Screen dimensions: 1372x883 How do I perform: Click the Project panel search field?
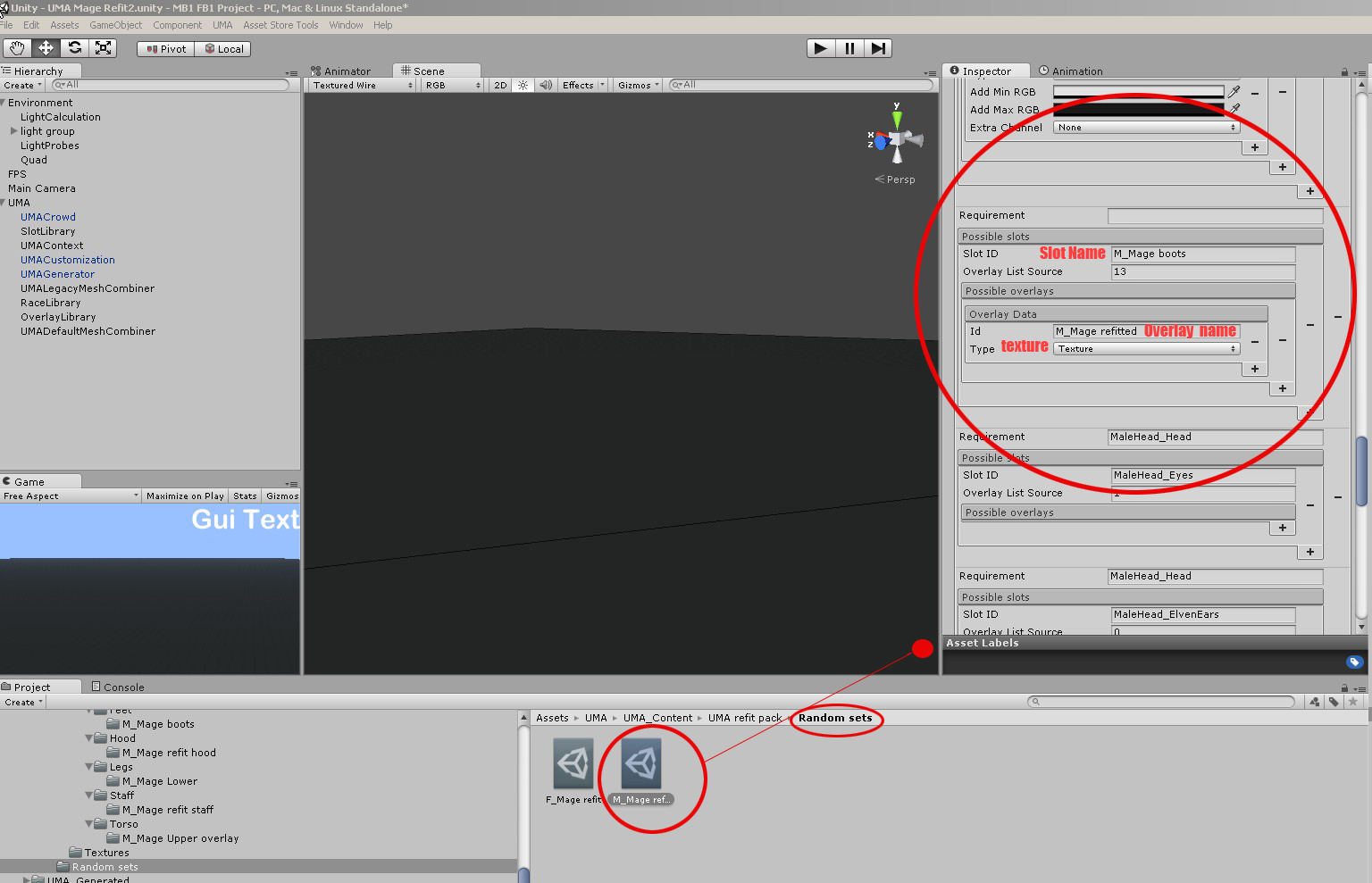(x=1161, y=702)
